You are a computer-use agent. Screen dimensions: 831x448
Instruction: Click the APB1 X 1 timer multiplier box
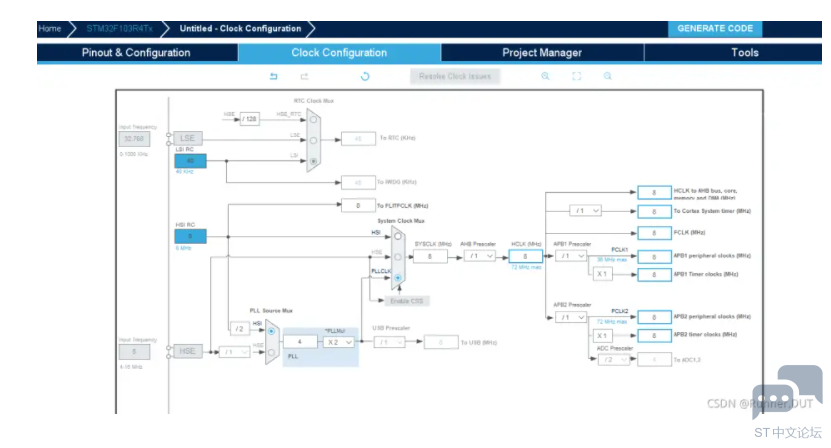(x=602, y=274)
